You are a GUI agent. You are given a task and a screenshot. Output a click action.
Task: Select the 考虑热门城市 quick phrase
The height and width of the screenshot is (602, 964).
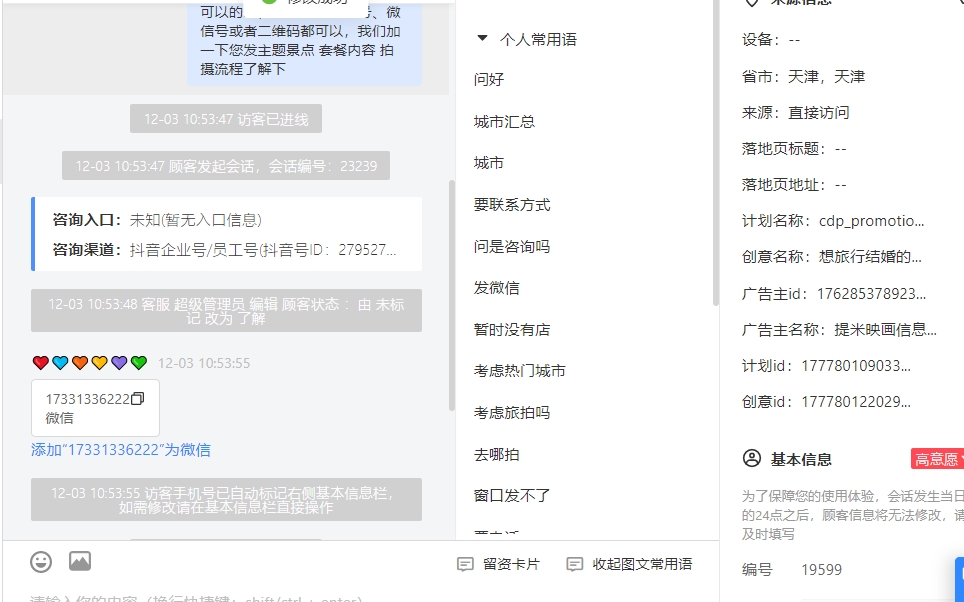(520, 371)
